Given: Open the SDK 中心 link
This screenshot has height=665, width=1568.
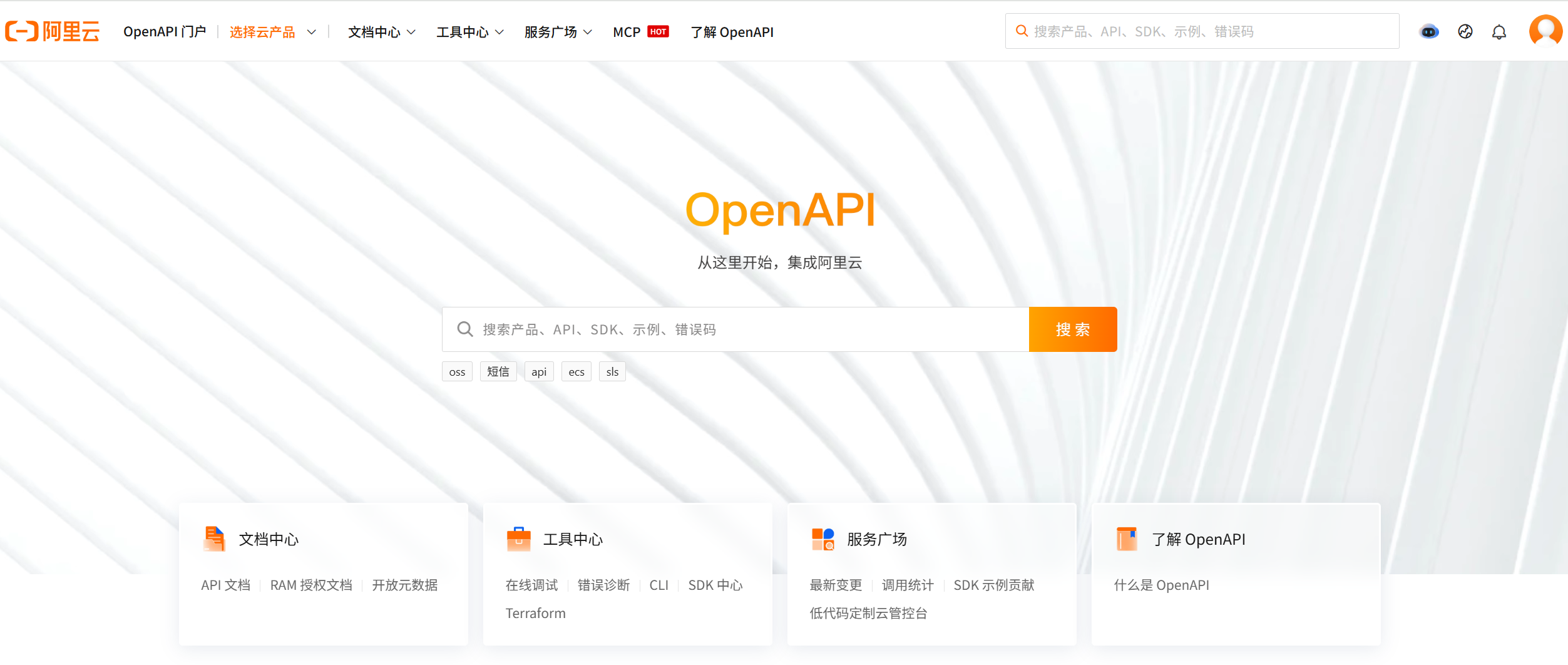Looking at the screenshot, I should [x=715, y=585].
